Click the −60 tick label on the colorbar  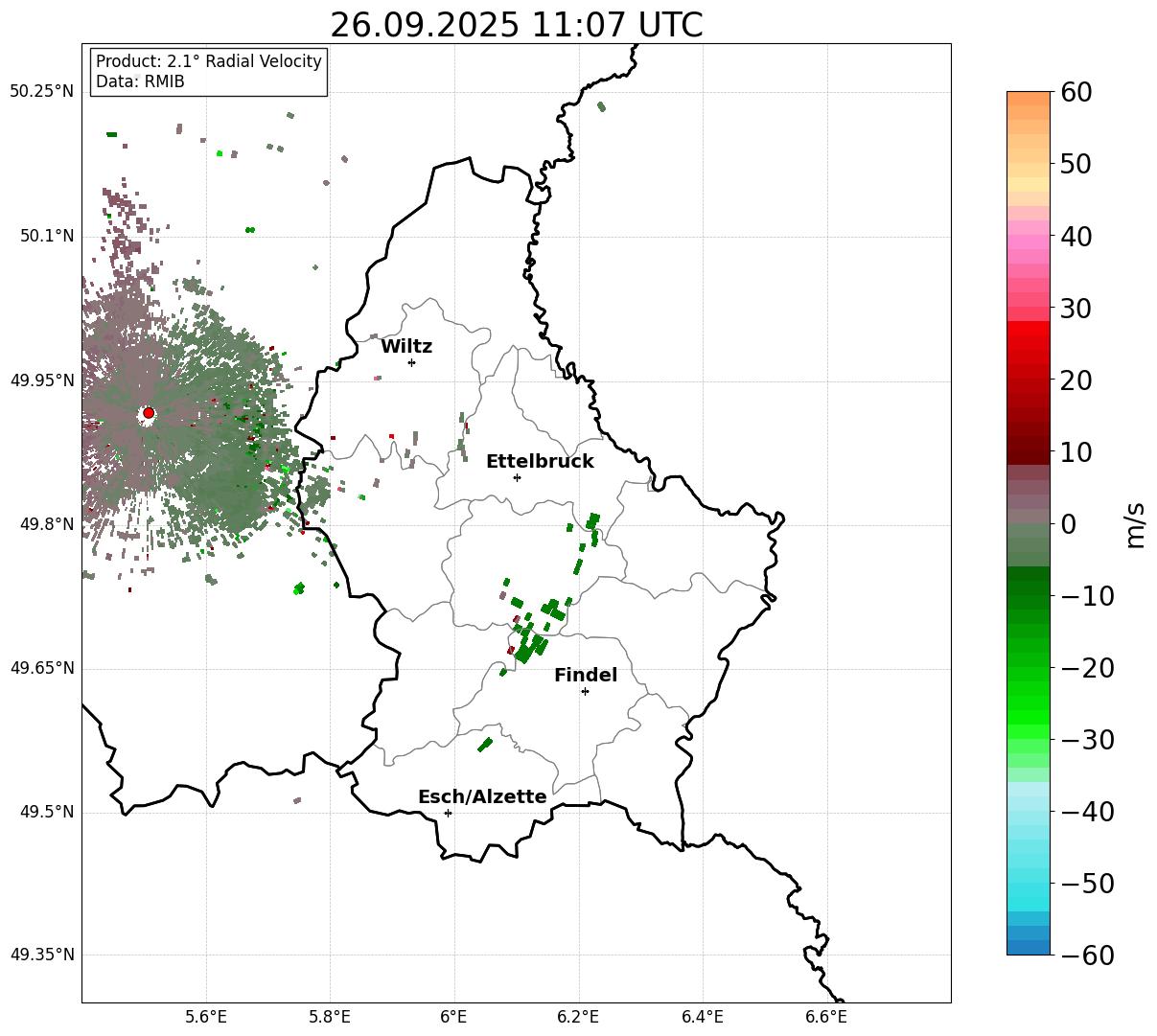click(1086, 955)
